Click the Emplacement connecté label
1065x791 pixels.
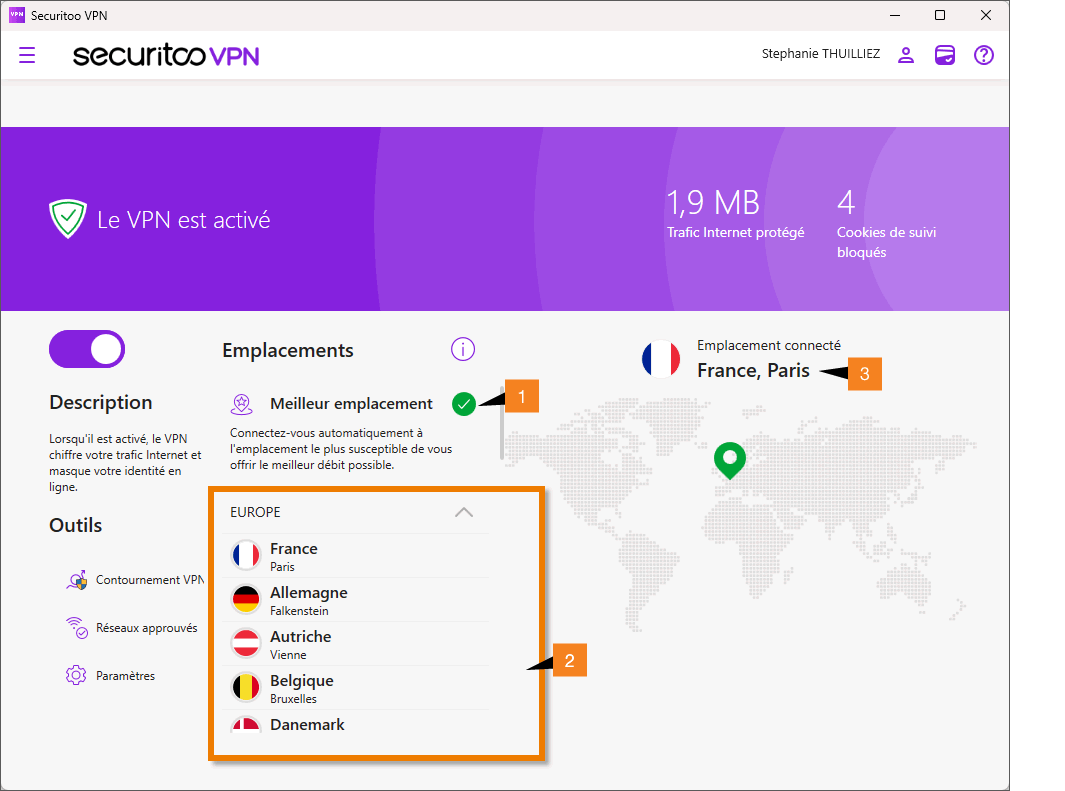(769, 346)
